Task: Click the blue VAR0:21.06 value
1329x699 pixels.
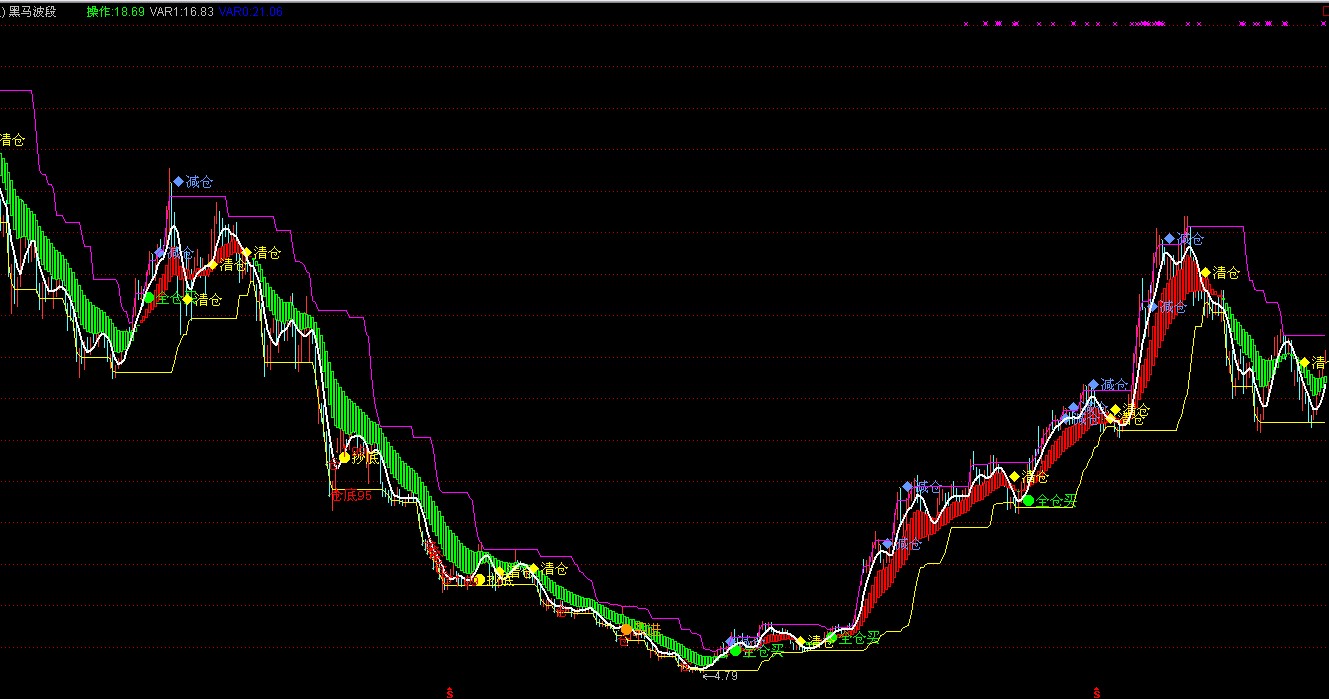Action: tap(250, 11)
